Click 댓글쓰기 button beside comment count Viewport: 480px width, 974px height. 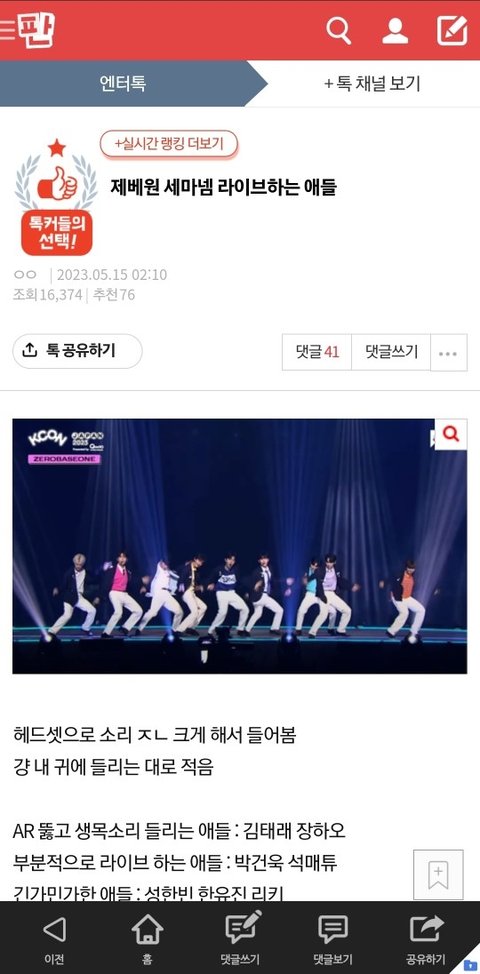pyautogui.click(x=391, y=352)
